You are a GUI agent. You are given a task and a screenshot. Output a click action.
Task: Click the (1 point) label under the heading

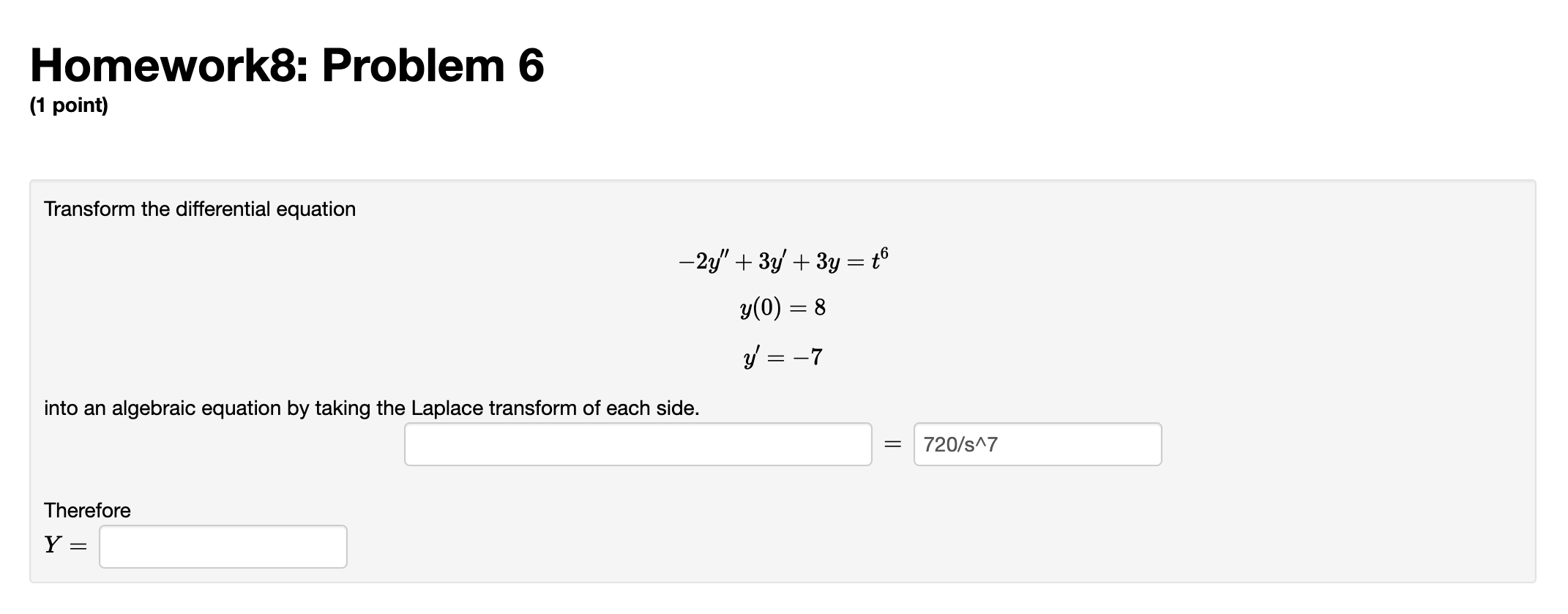tap(67, 106)
